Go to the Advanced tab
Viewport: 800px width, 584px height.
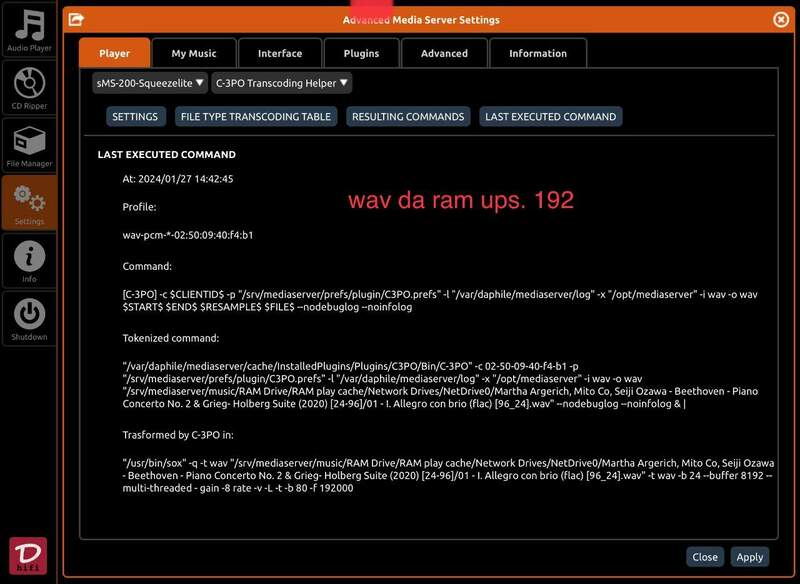[444, 53]
